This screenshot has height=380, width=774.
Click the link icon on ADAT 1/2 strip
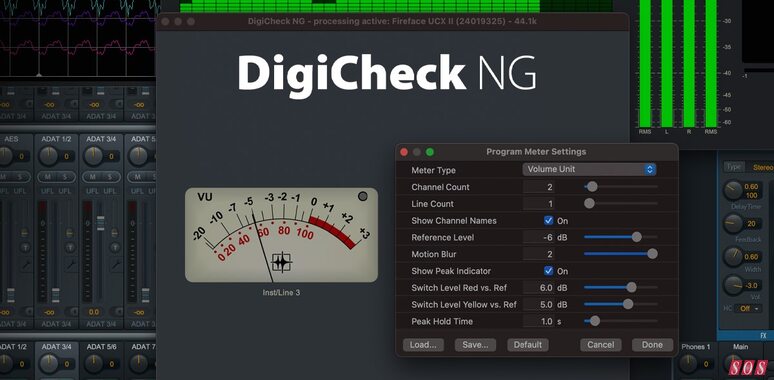tap(70, 232)
